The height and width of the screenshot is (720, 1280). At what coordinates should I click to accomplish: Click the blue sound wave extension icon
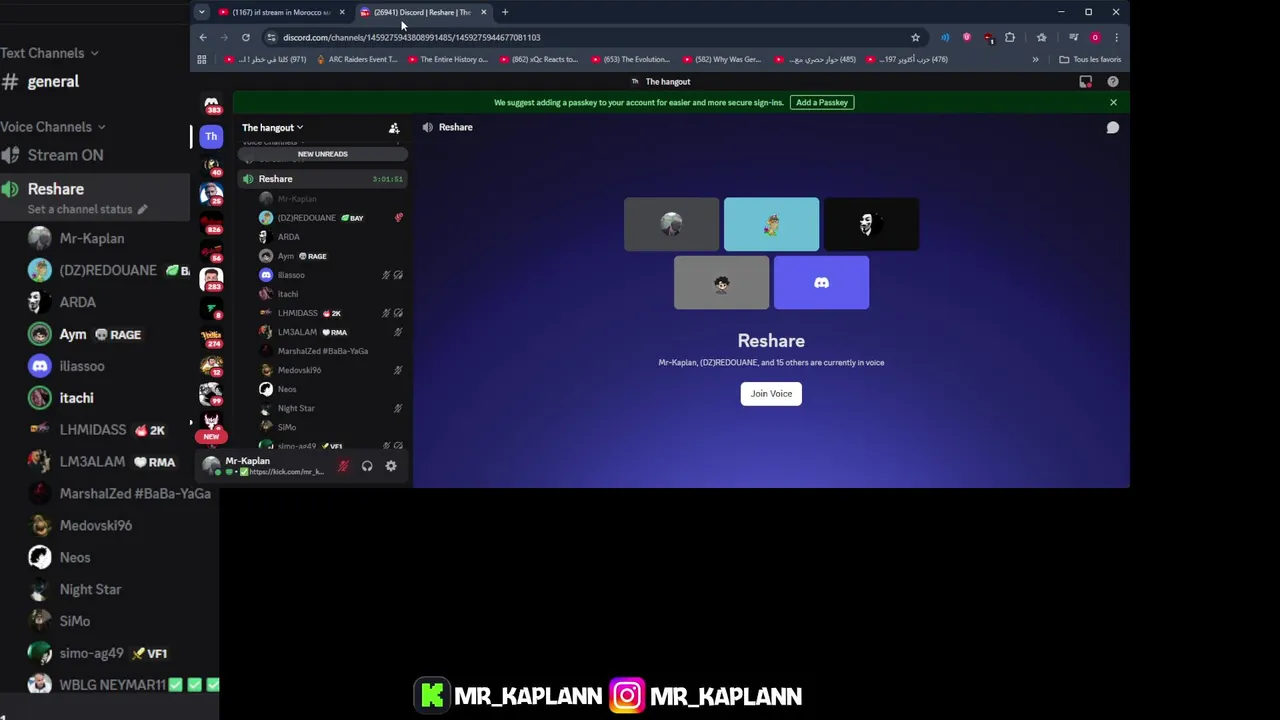[945, 37]
